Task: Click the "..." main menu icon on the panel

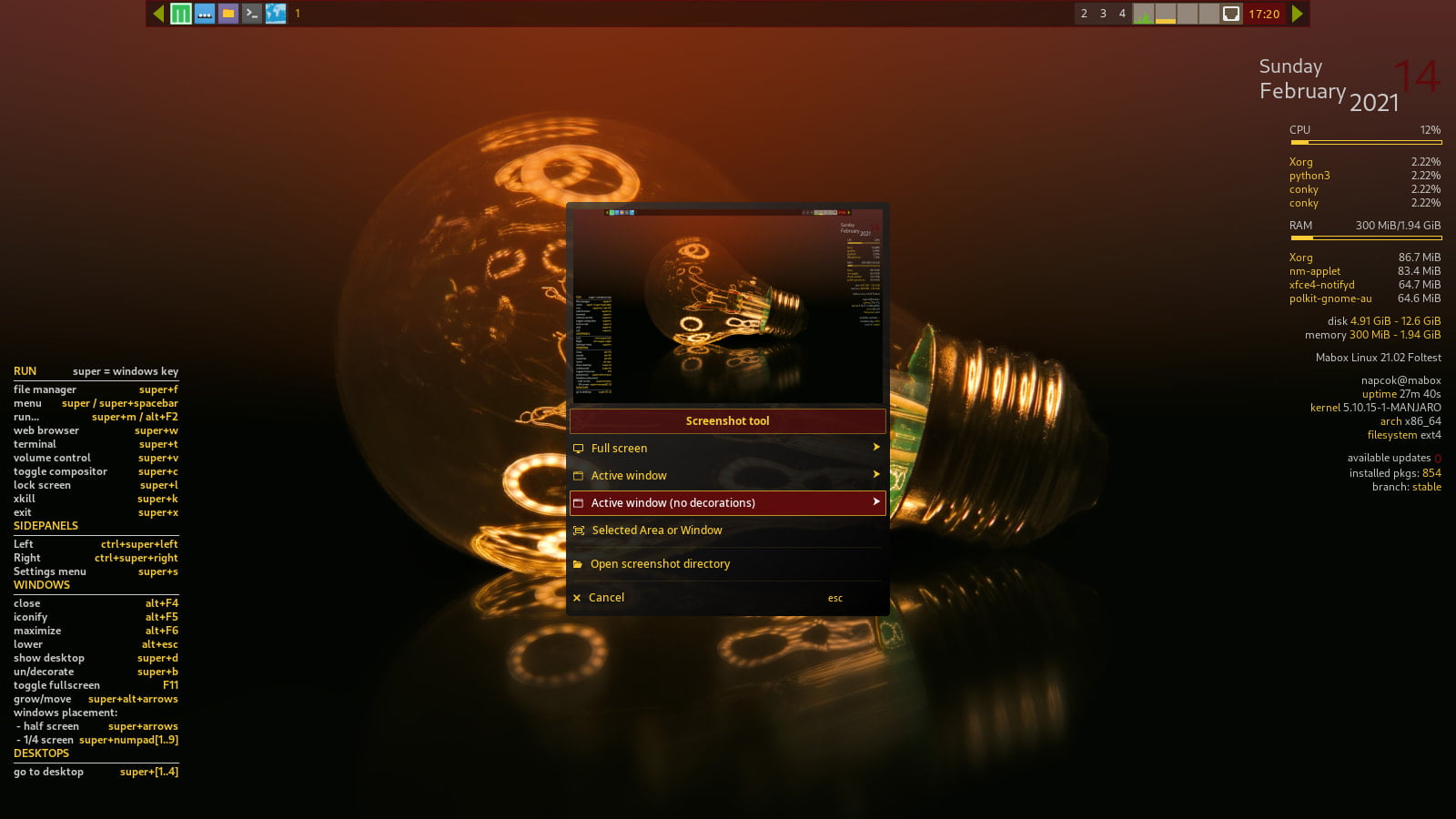Action: (x=205, y=14)
